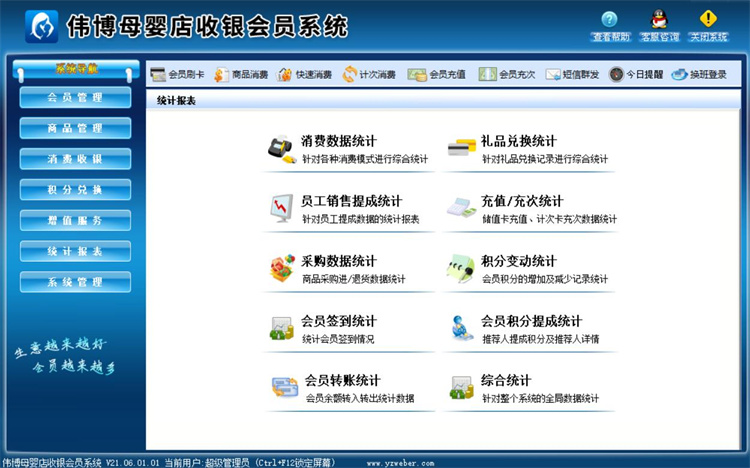Select 统计报表 in the sidebar
This screenshot has height=468, width=750.
click(75, 251)
